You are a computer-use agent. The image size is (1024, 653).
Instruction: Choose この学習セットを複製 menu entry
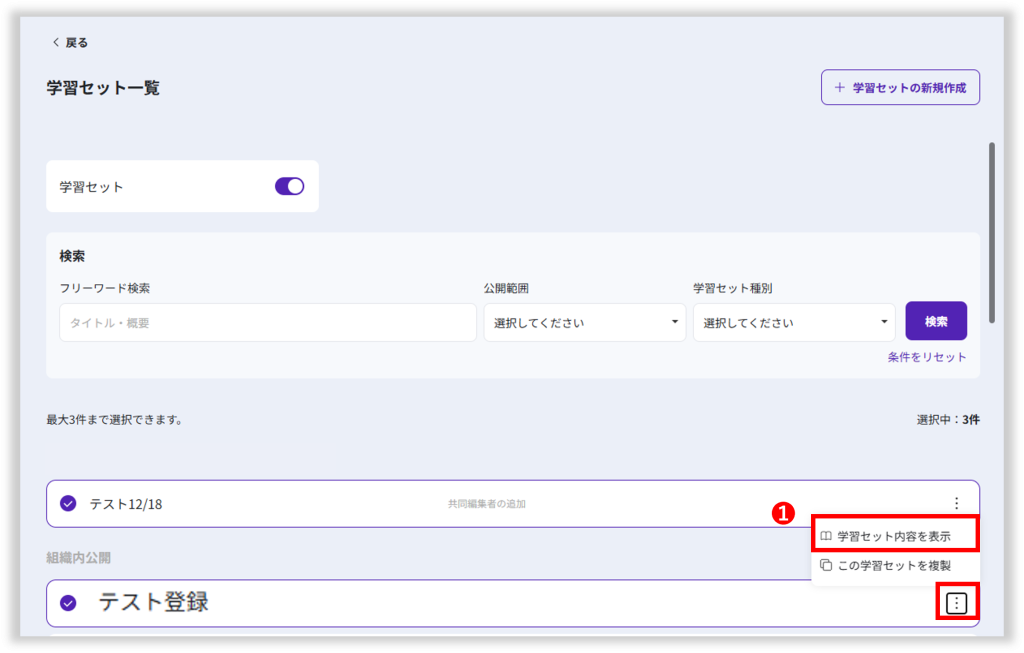click(x=894, y=565)
